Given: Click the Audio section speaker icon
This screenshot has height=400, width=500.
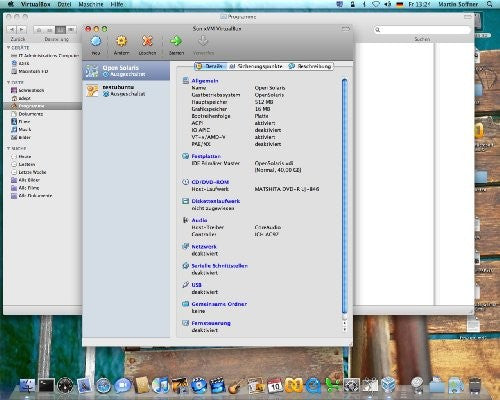Looking at the screenshot, I should (x=185, y=220).
